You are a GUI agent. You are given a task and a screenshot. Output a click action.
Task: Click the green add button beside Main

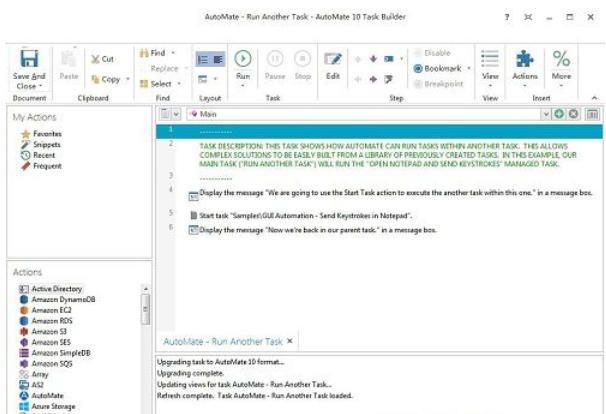click(558, 115)
